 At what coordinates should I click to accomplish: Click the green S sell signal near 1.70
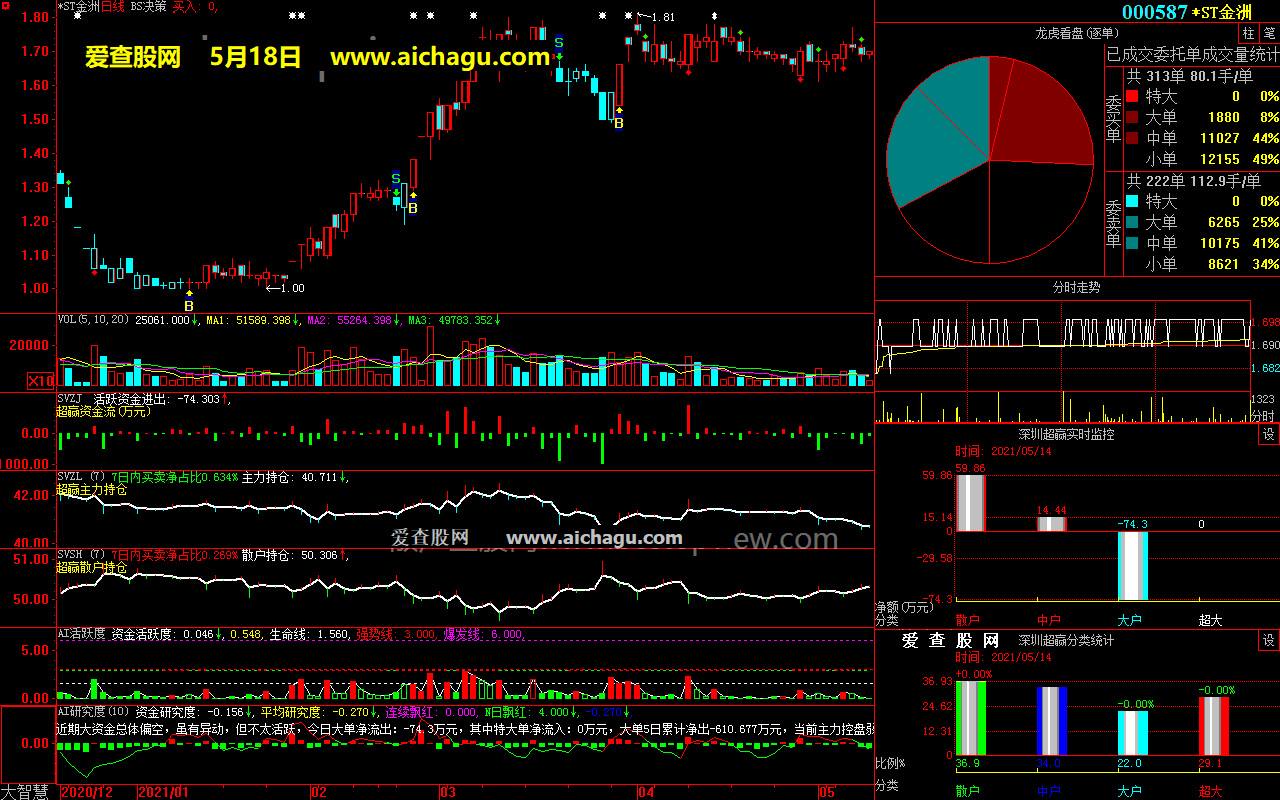pos(559,43)
